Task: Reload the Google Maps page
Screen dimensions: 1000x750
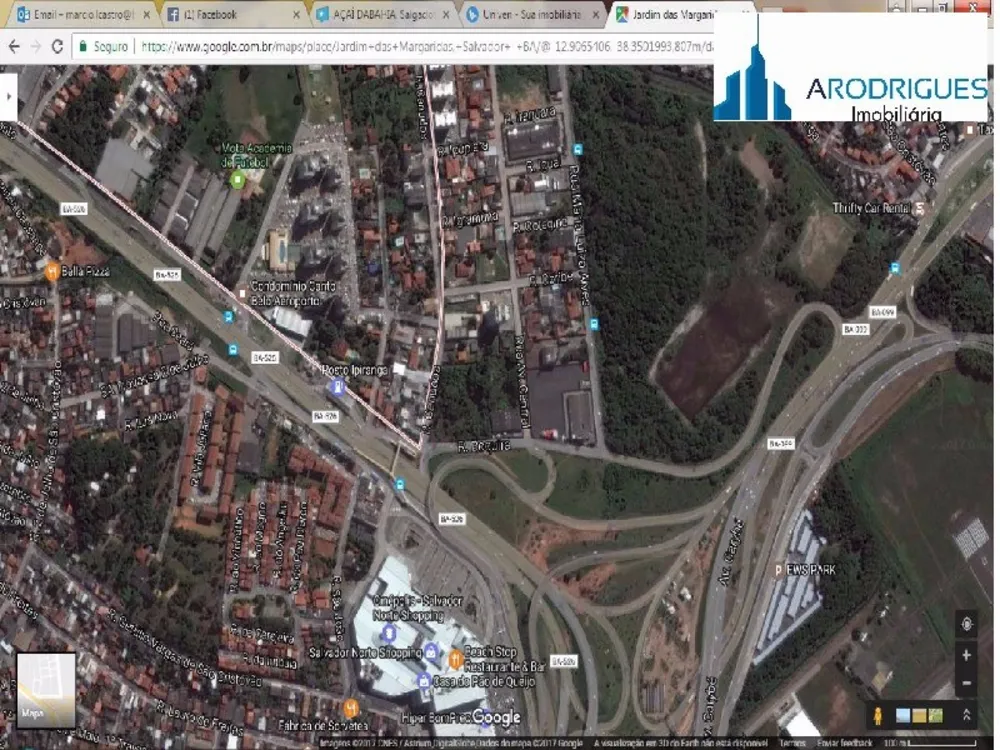Action: click(x=57, y=47)
